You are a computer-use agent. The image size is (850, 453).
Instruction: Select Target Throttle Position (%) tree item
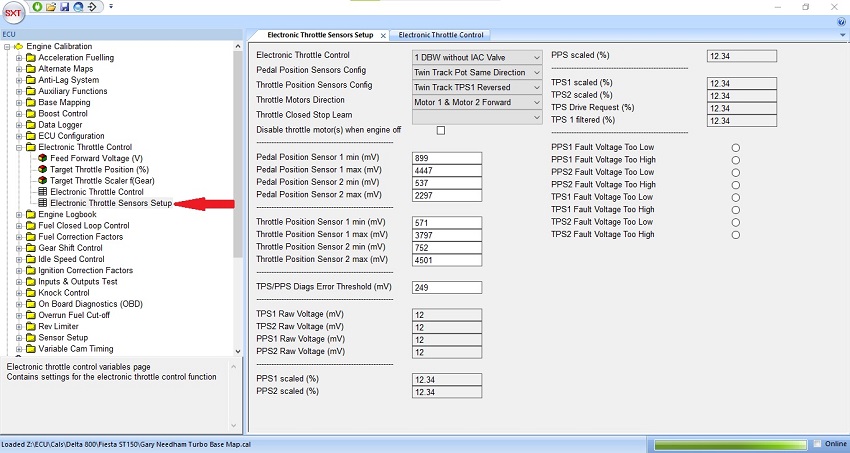click(99, 170)
